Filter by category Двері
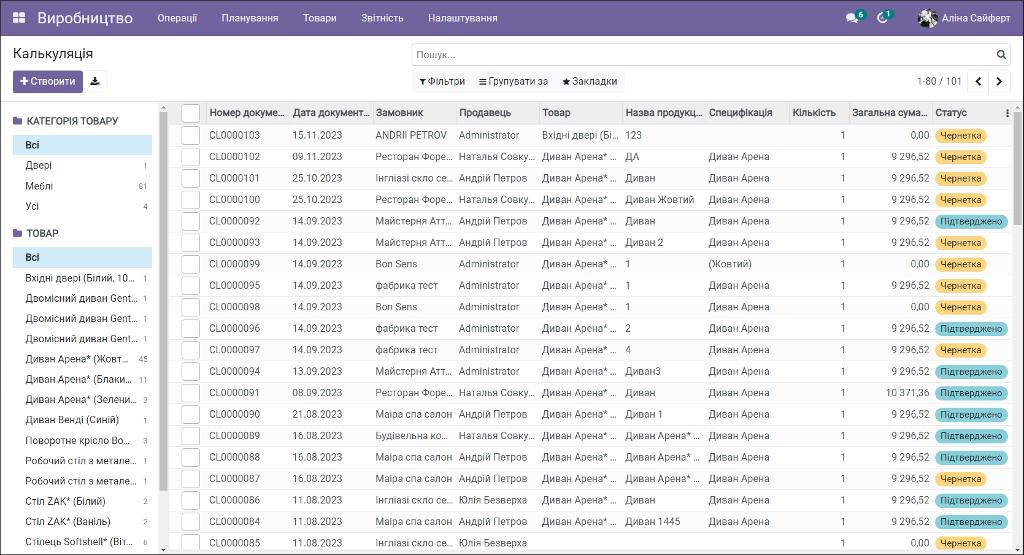Viewport: 1024px width, 555px height. click(x=82, y=166)
